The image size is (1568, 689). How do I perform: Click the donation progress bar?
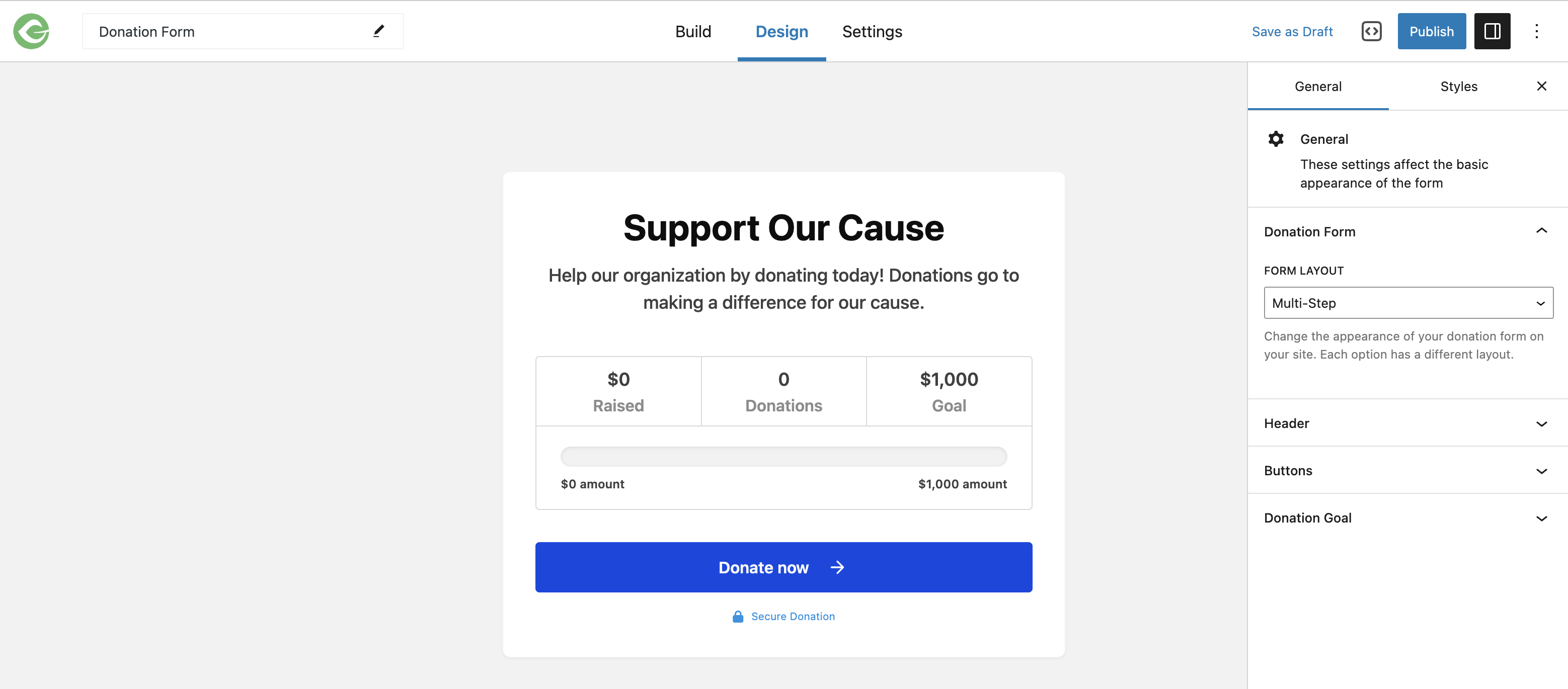point(783,456)
